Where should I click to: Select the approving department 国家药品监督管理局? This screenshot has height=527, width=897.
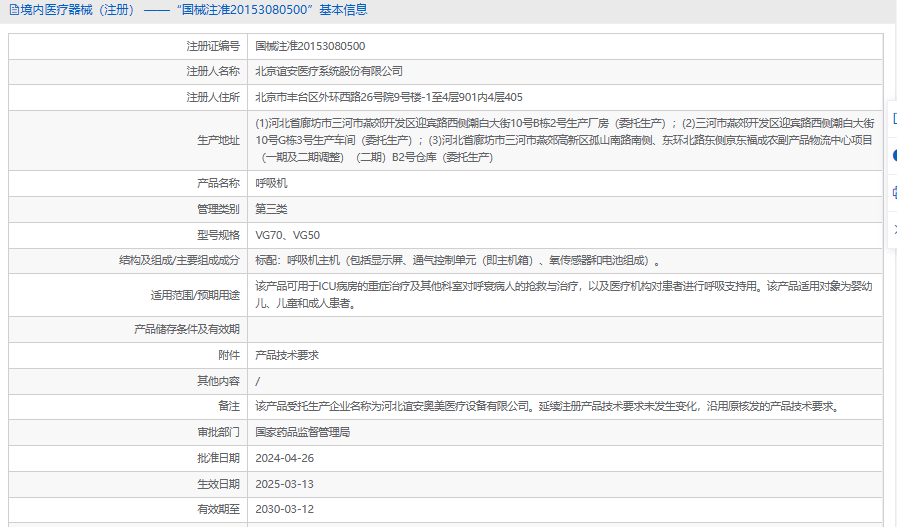click(x=303, y=432)
